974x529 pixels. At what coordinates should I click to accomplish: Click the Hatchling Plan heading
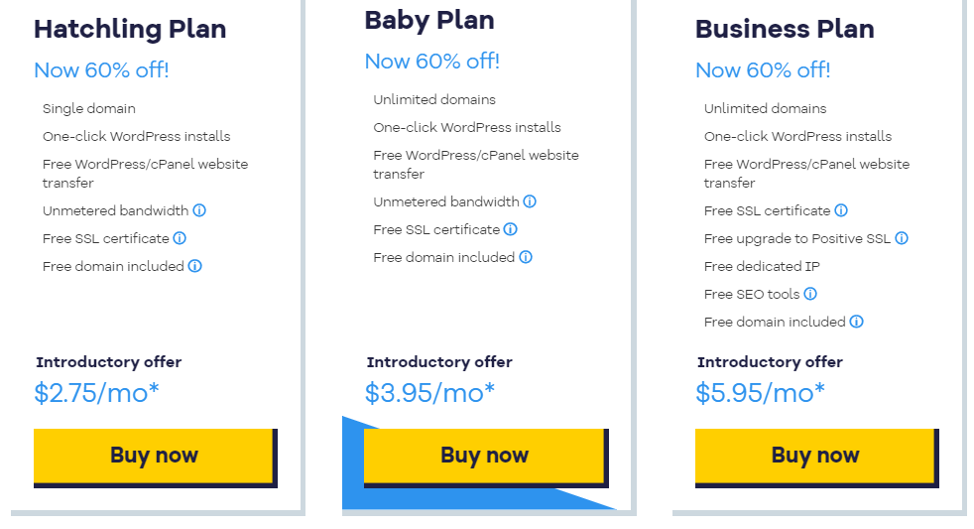(130, 29)
